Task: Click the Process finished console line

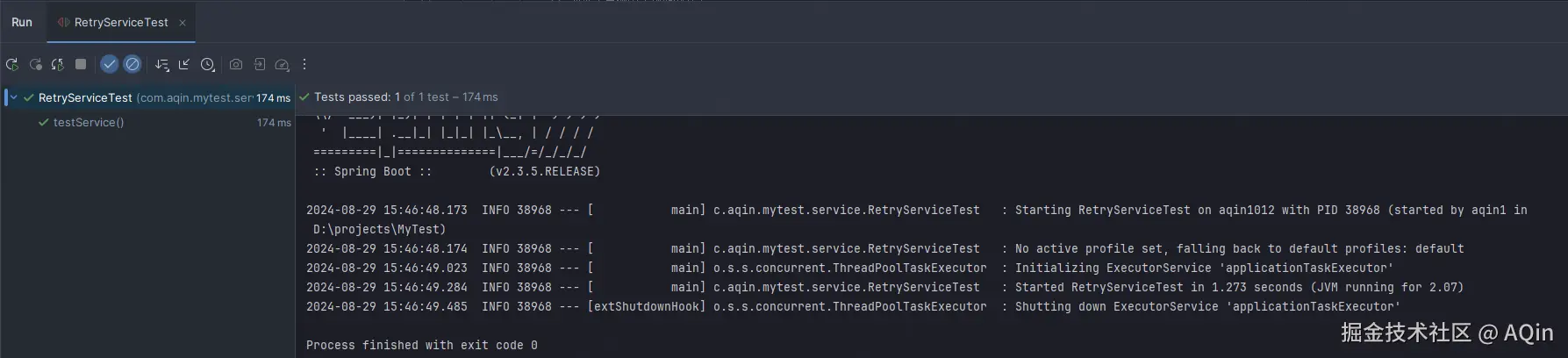Action: [421, 345]
